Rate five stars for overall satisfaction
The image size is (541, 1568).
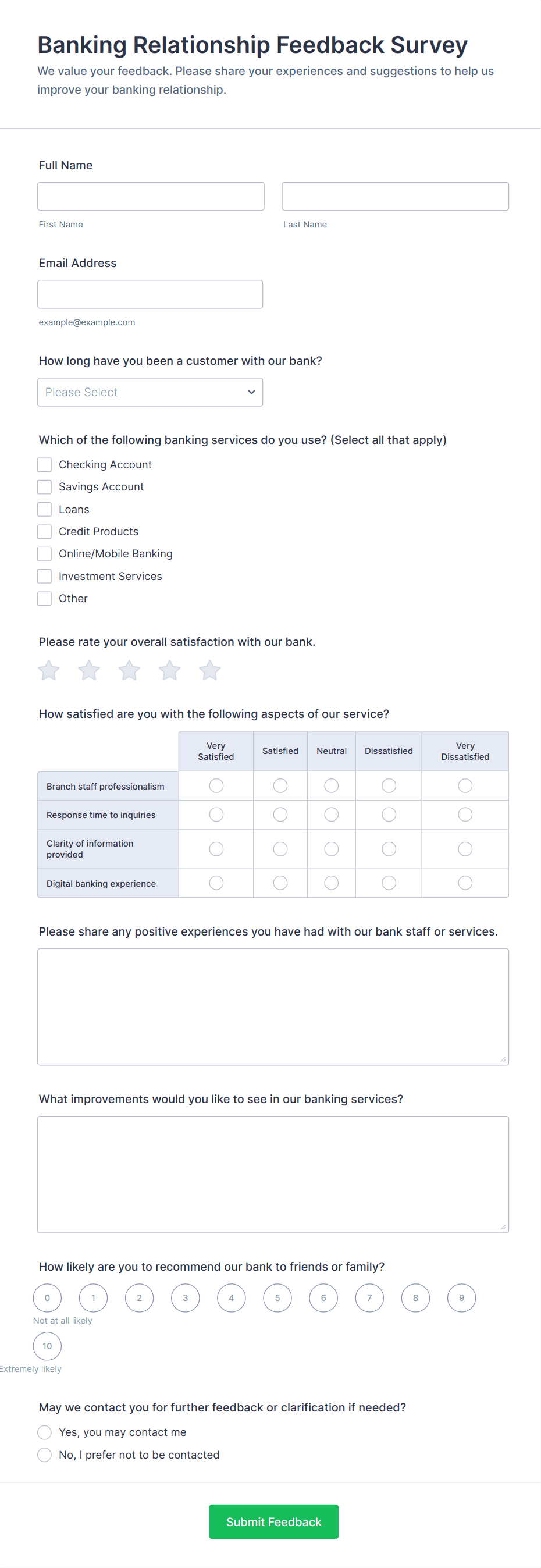[209, 670]
